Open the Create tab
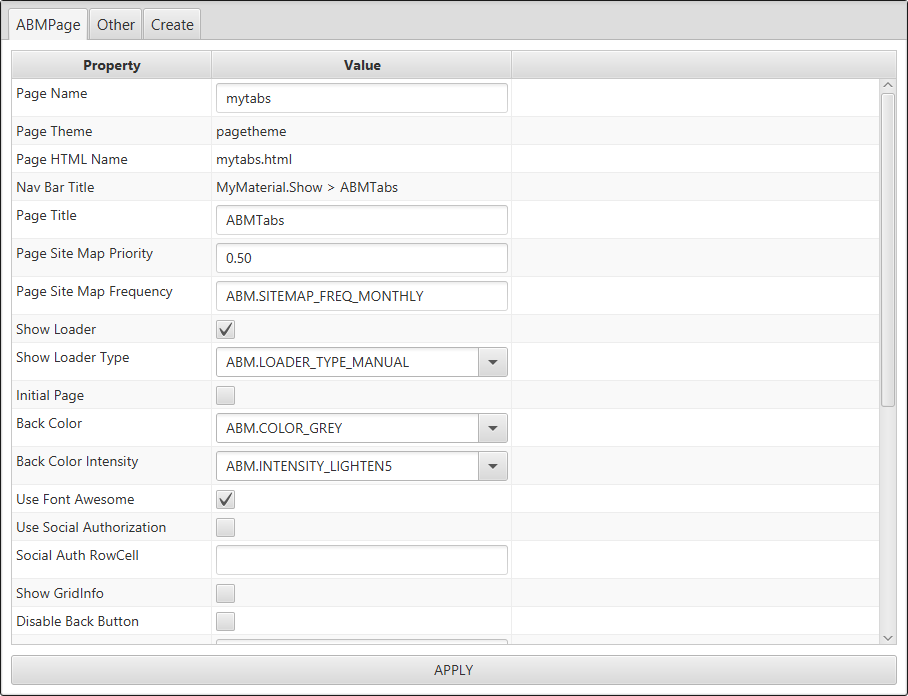Image resolution: width=908 pixels, height=696 pixels. pyautogui.click(x=172, y=25)
